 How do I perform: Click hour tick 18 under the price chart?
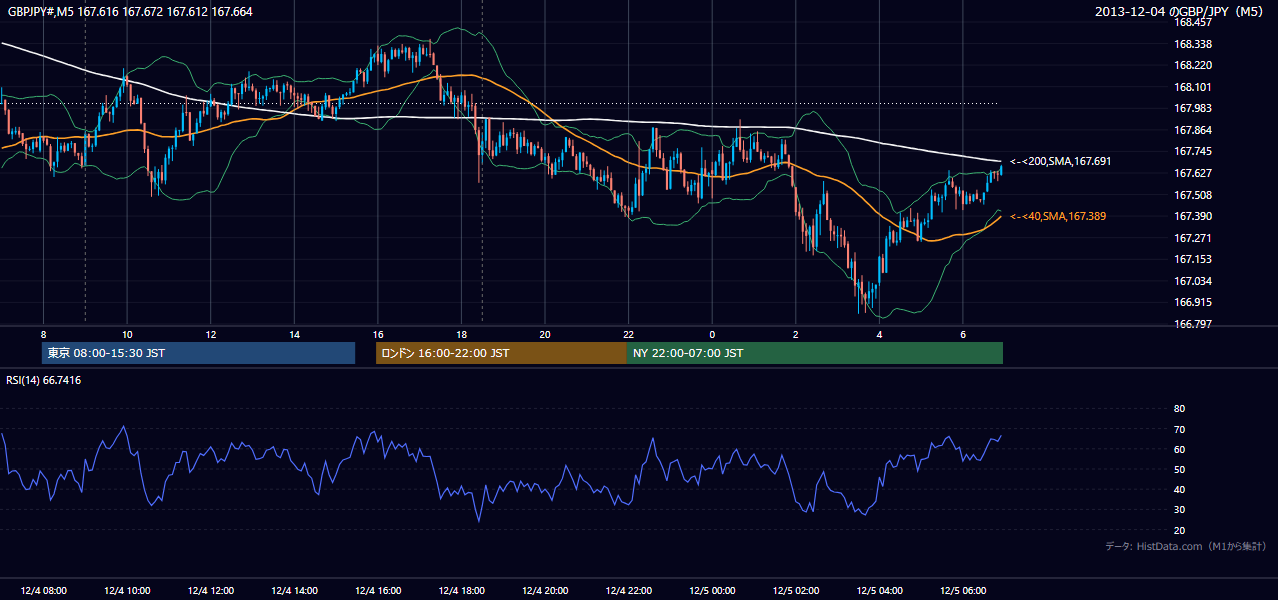[461, 334]
